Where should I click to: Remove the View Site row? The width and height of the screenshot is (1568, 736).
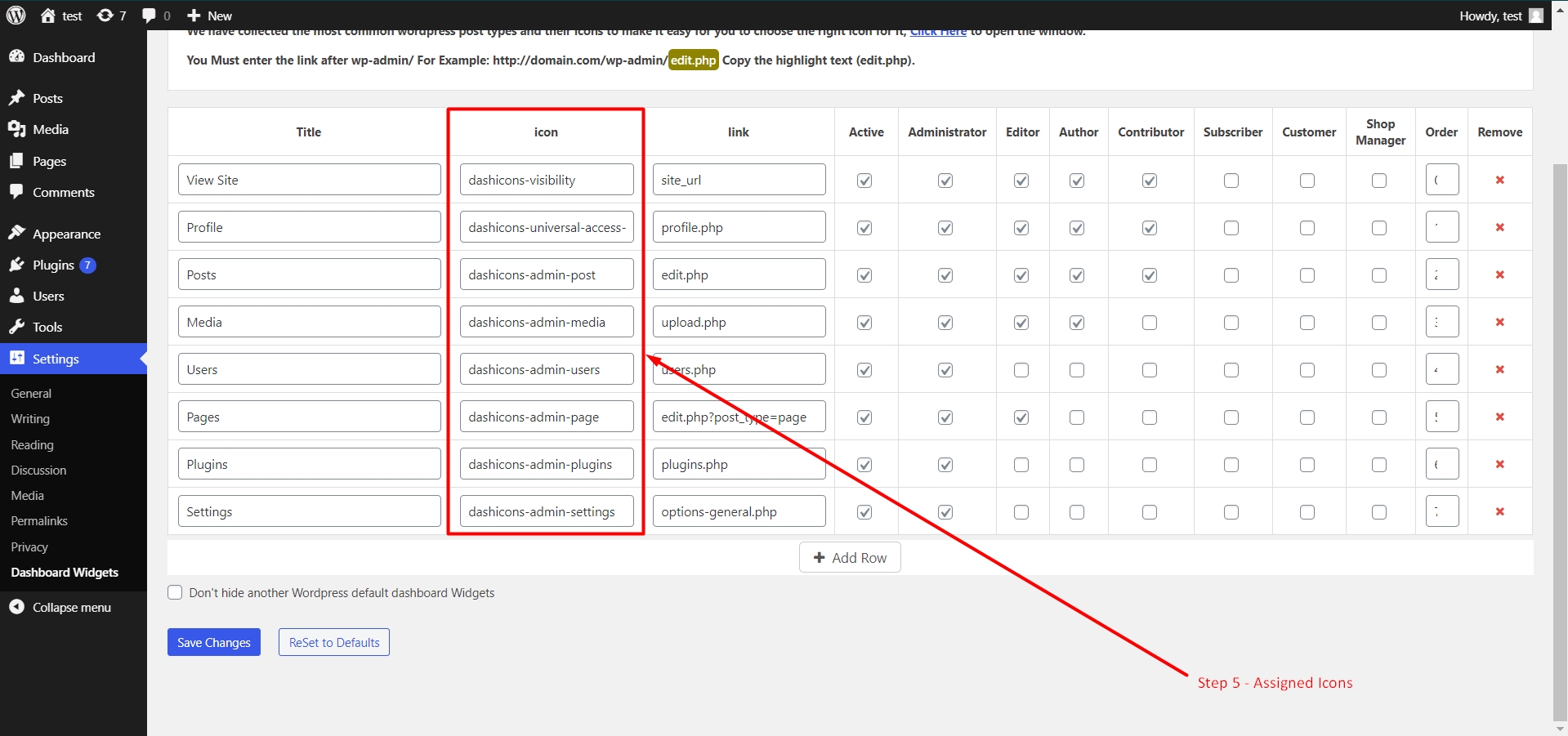coord(1500,180)
